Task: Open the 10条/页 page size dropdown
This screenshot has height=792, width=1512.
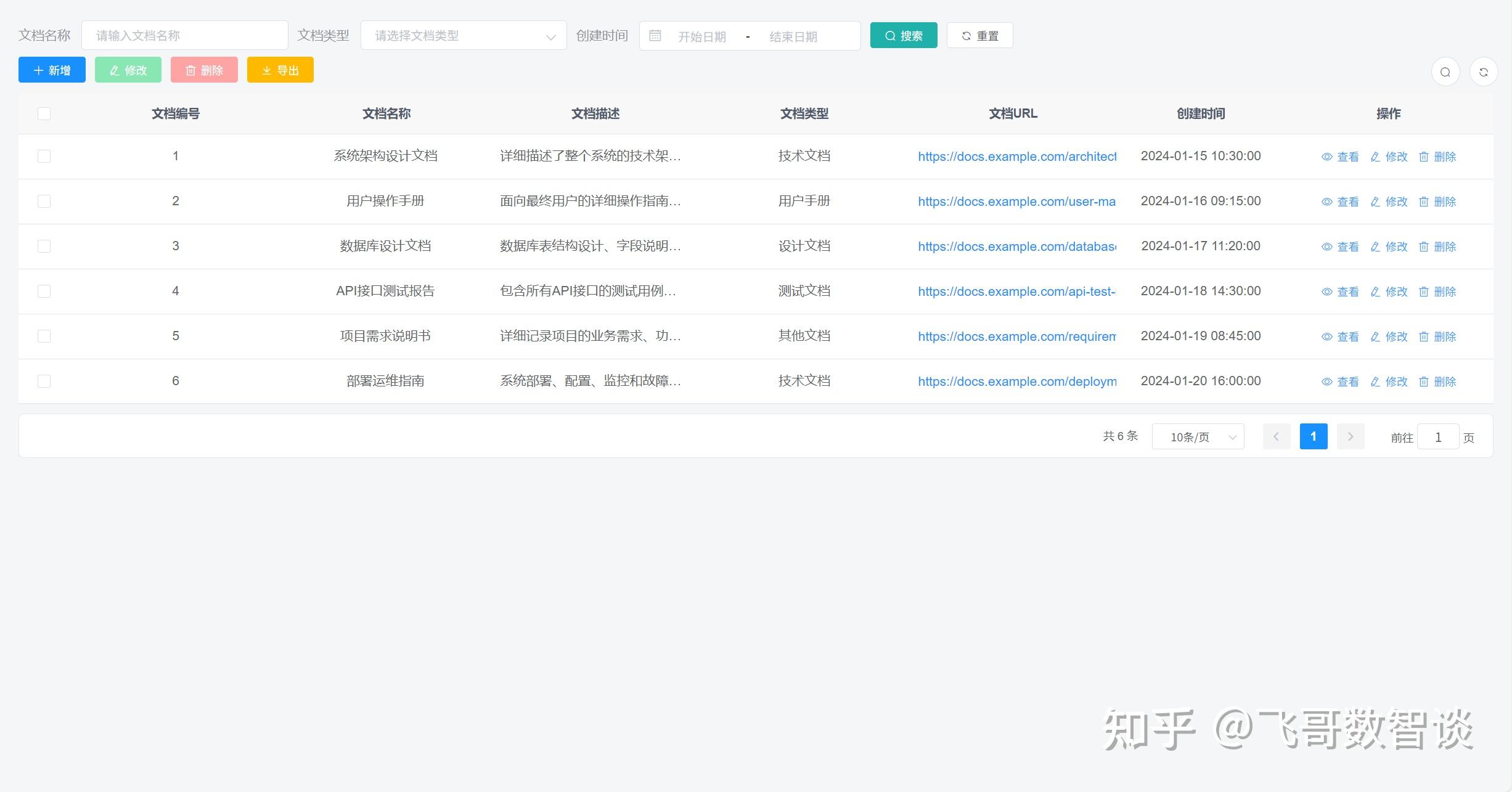Action: point(1196,436)
